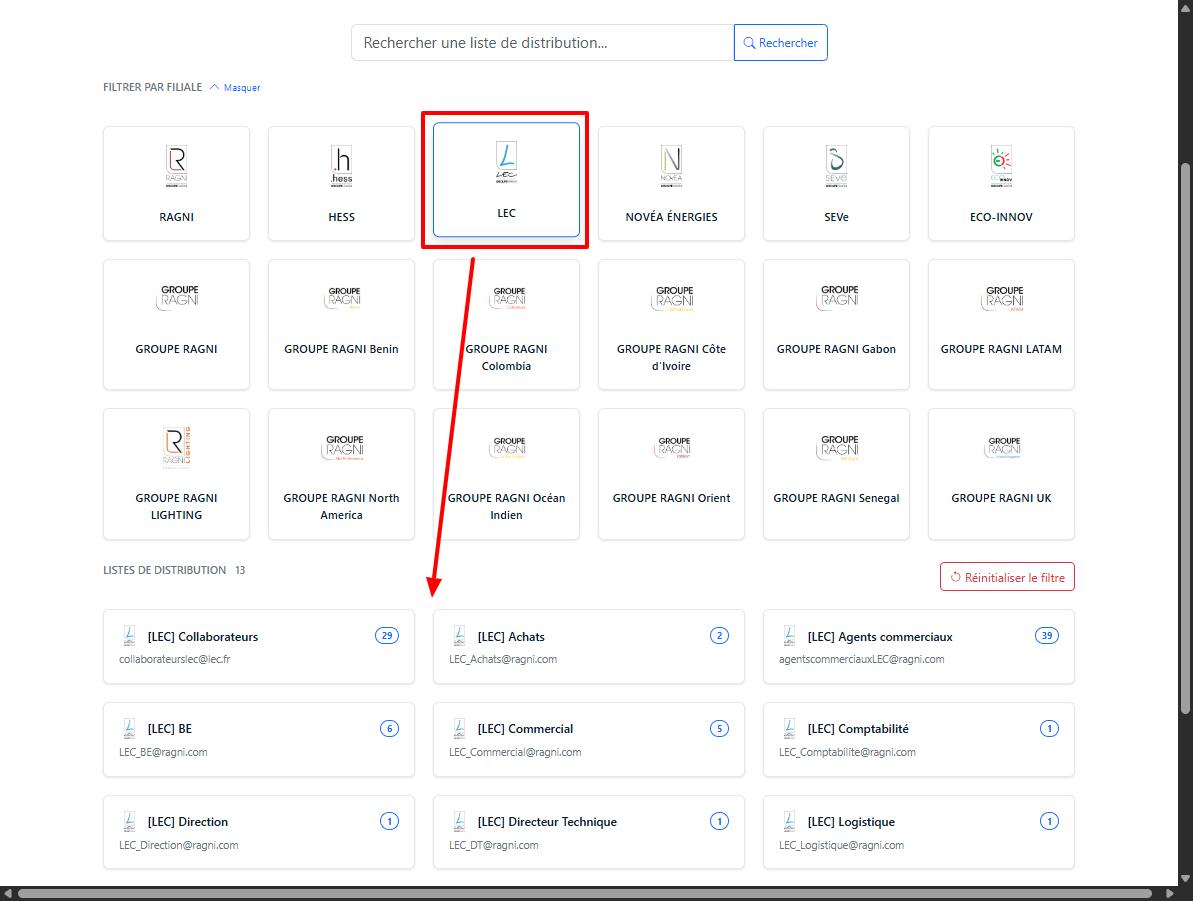Viewport: 1193px width, 901px height.
Task: Click the Rechercher search button
Action: click(x=781, y=43)
